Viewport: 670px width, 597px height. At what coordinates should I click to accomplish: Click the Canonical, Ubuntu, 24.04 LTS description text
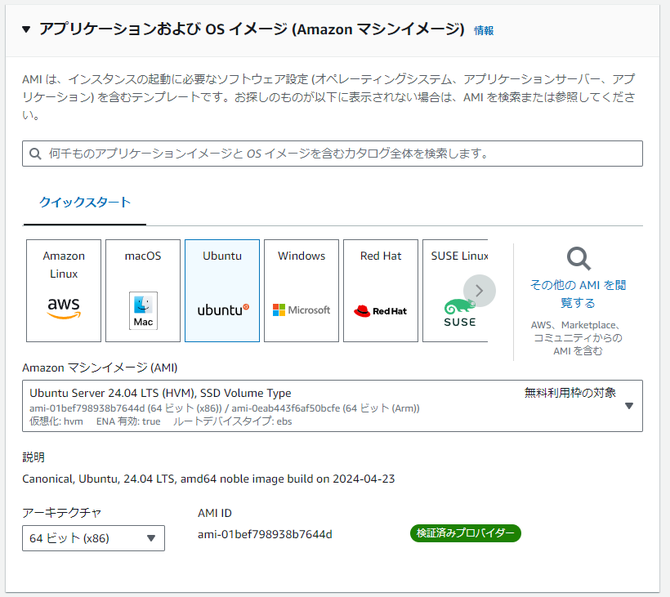click(x=209, y=479)
